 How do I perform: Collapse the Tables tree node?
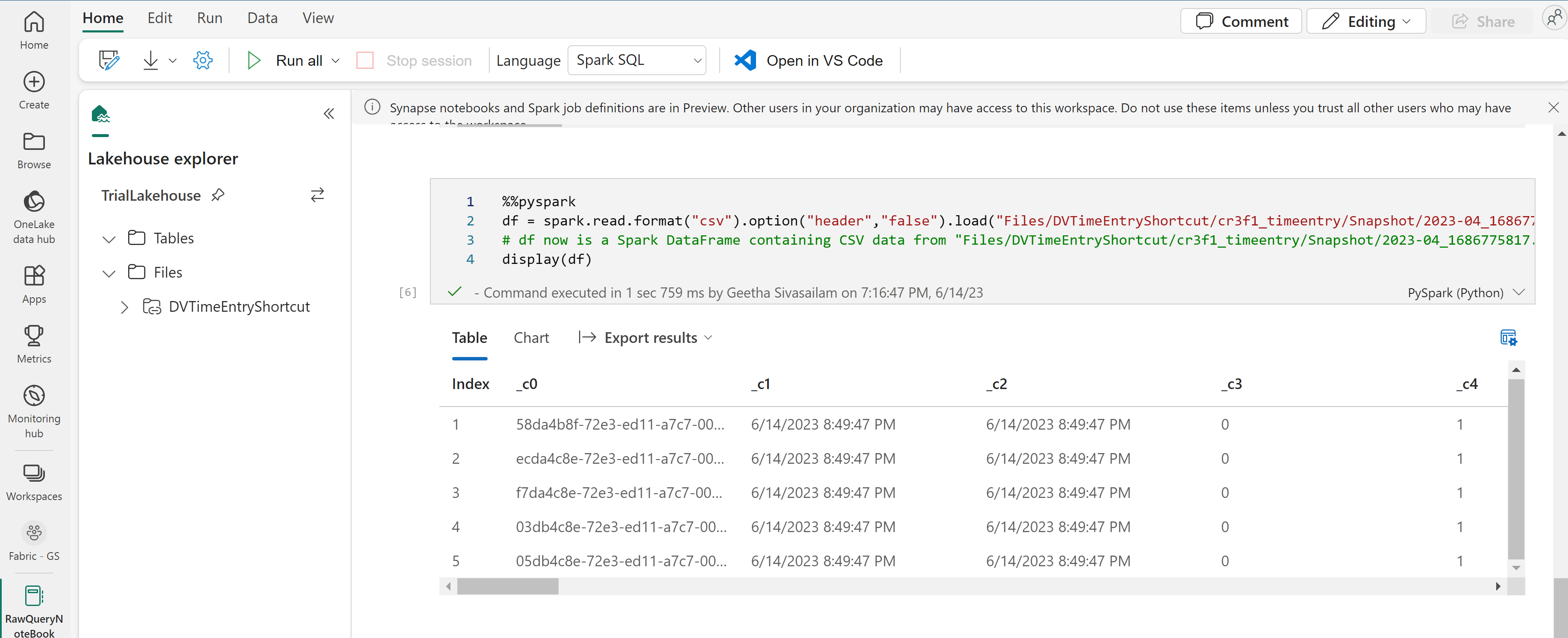[109, 239]
